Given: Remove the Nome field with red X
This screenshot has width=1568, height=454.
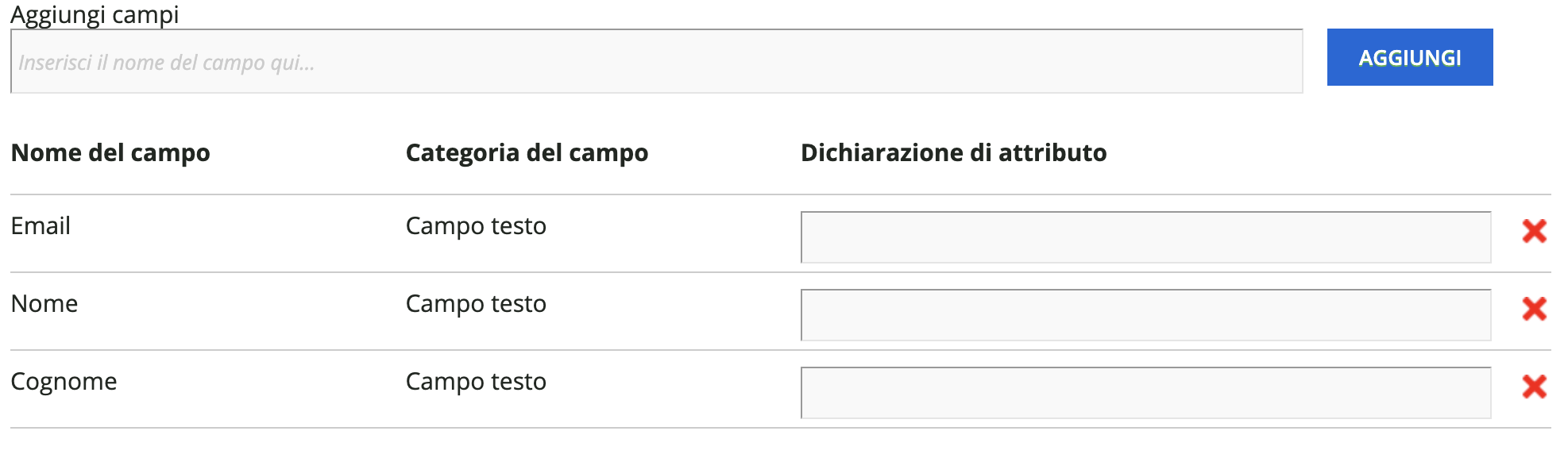Looking at the screenshot, I should (x=1534, y=309).
